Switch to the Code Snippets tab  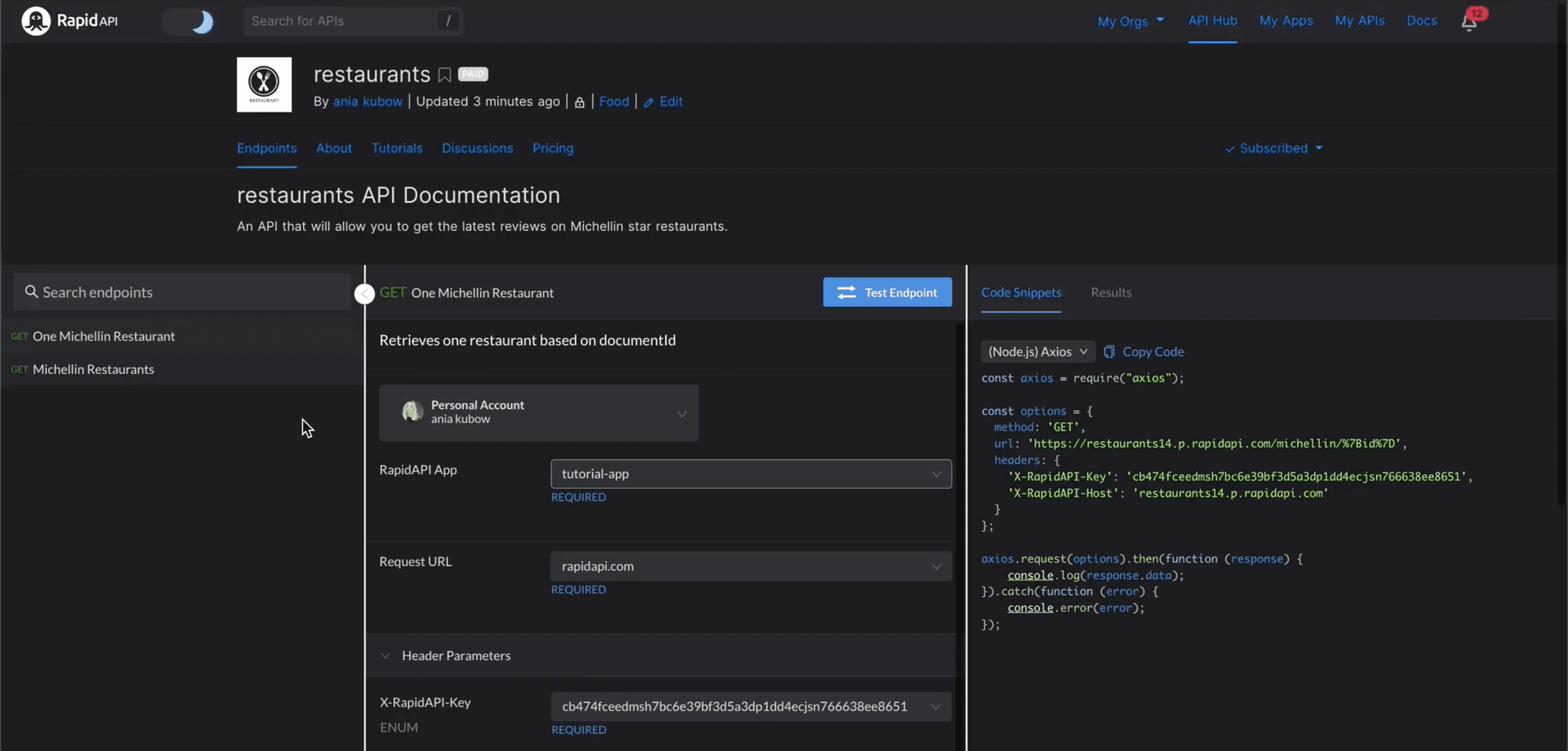click(1021, 293)
